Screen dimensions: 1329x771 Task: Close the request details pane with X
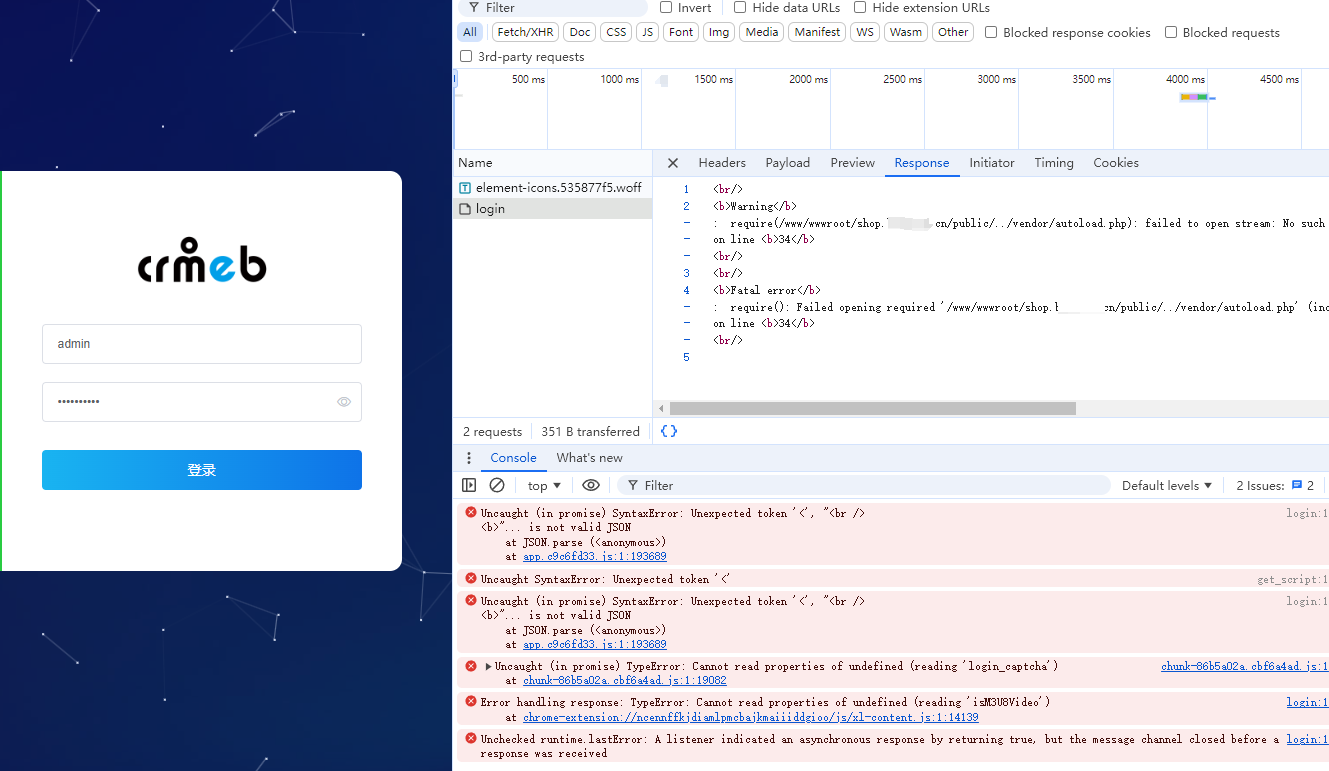tap(673, 163)
